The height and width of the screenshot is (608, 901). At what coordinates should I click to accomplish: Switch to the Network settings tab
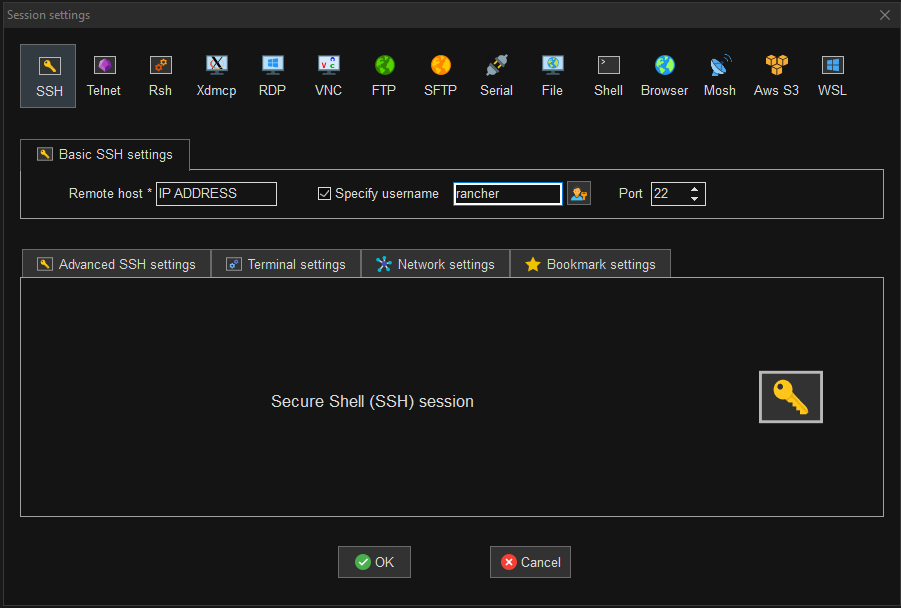click(x=435, y=263)
